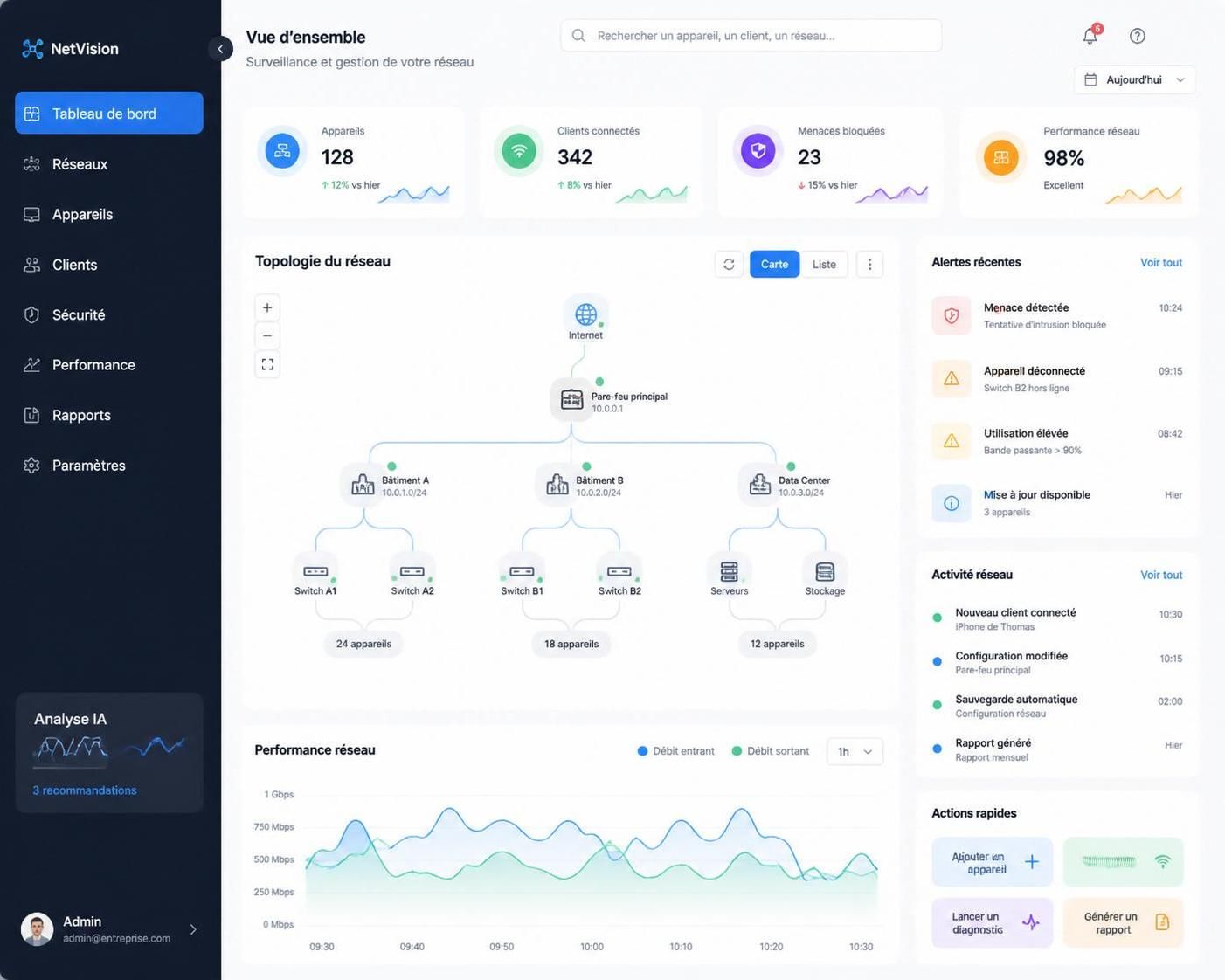
Task: Switch topology to Liste view
Action: point(824,264)
